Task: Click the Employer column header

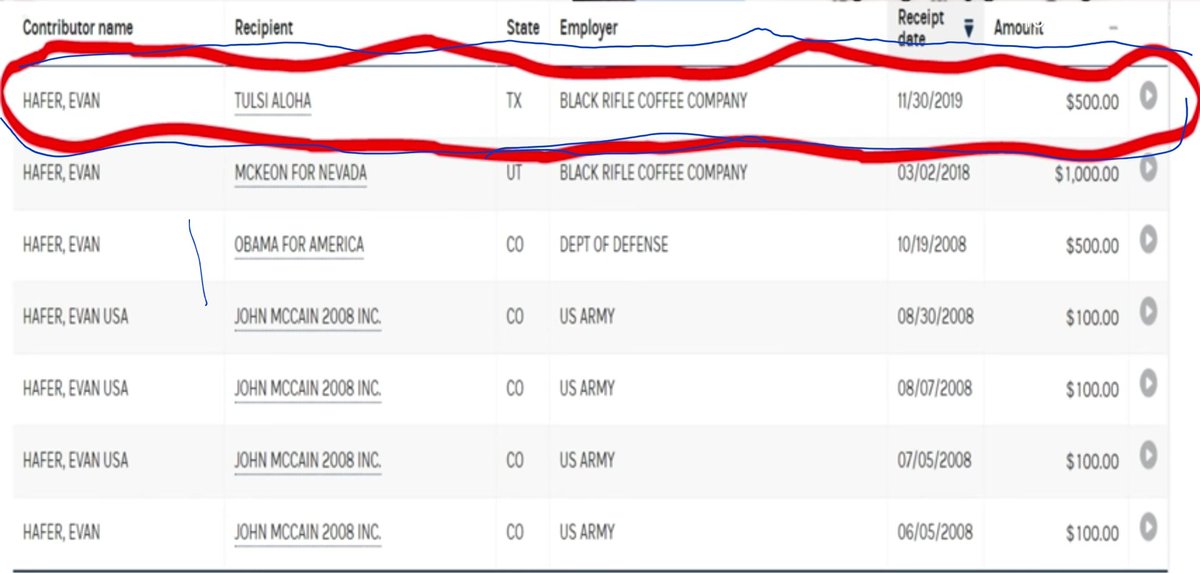Action: point(588,28)
